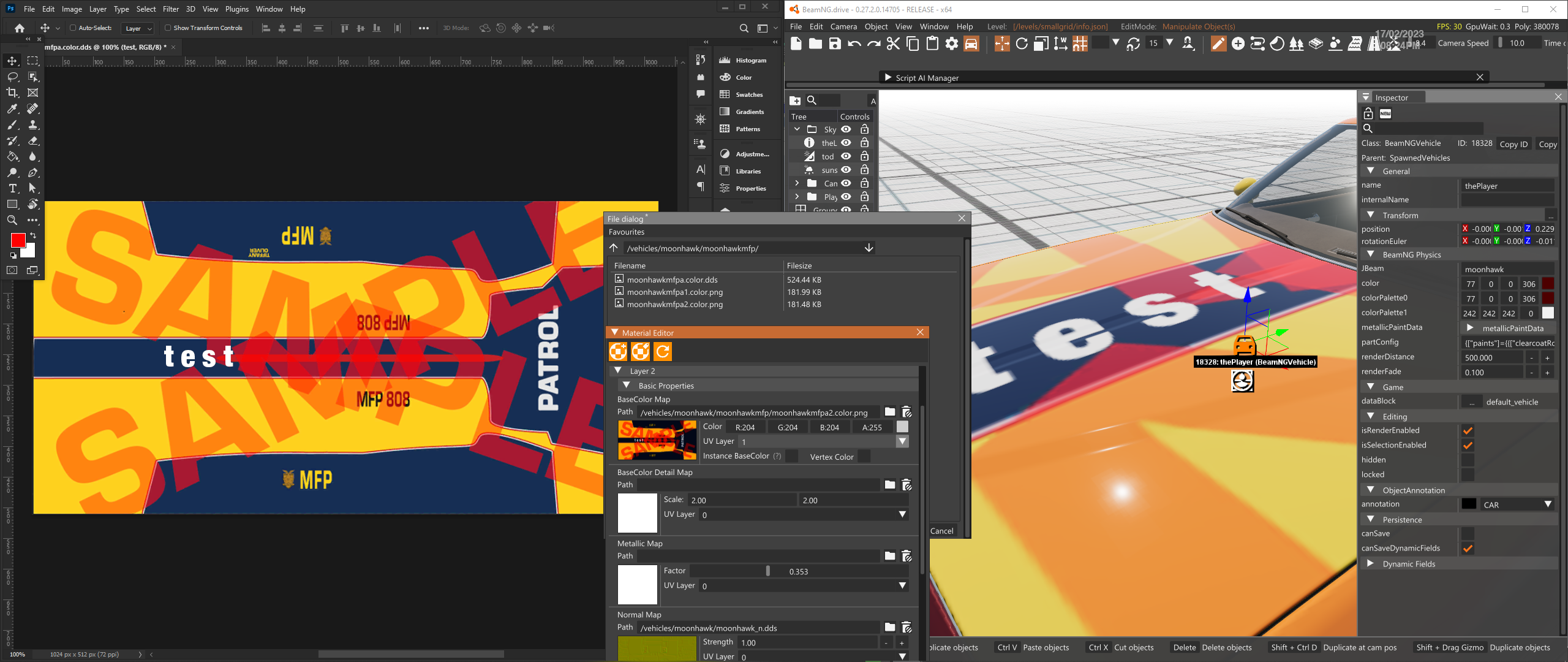
Task: Select the Paint Bucket tool
Action: point(12,156)
